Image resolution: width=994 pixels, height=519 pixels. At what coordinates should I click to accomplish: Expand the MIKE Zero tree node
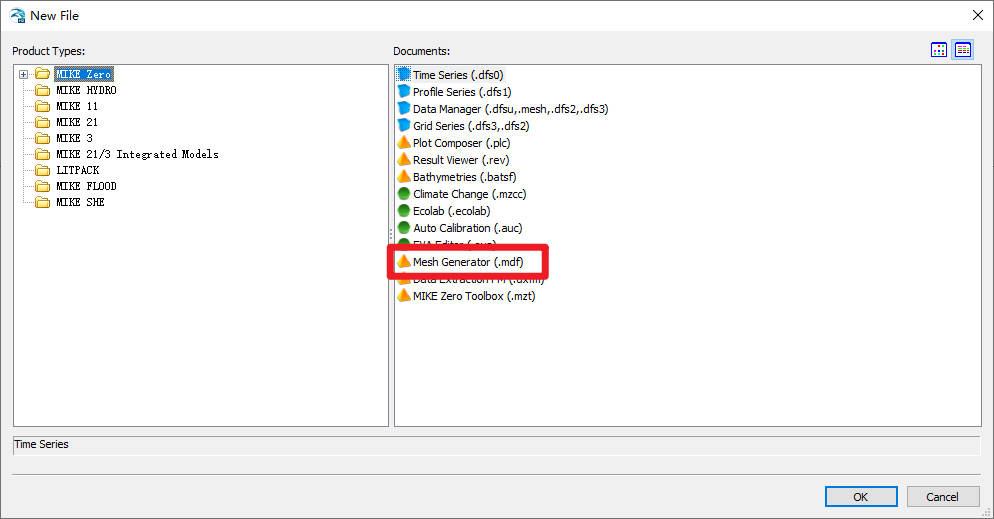[24, 74]
